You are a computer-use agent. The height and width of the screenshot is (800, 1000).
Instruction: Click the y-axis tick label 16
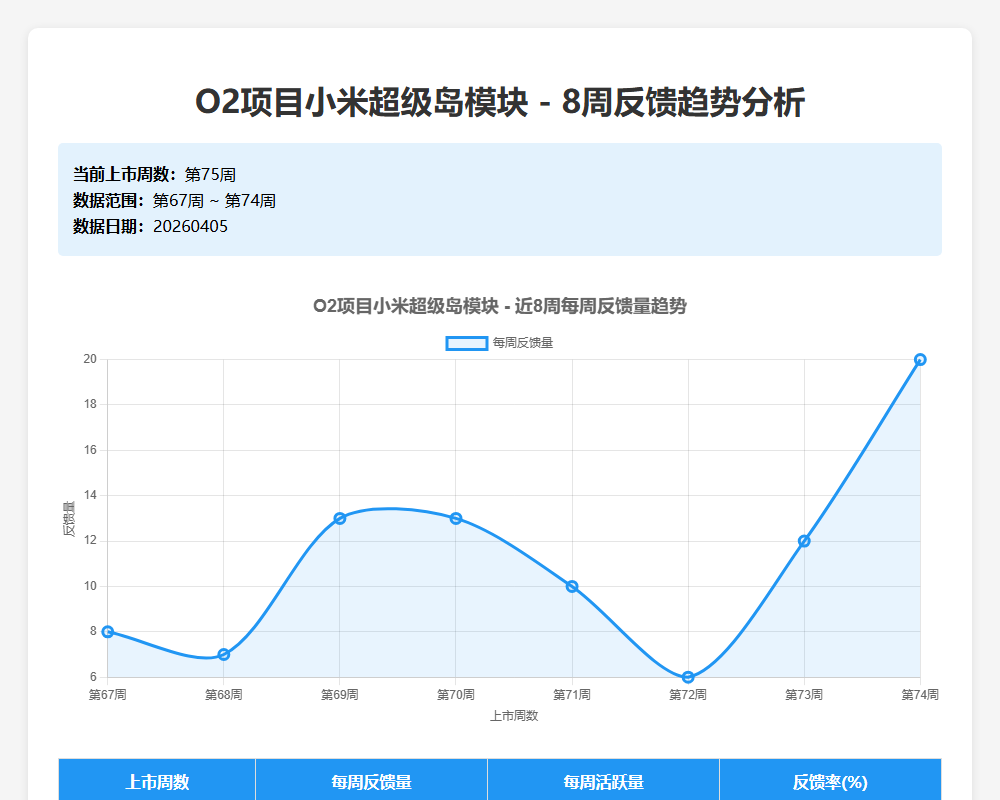90,450
